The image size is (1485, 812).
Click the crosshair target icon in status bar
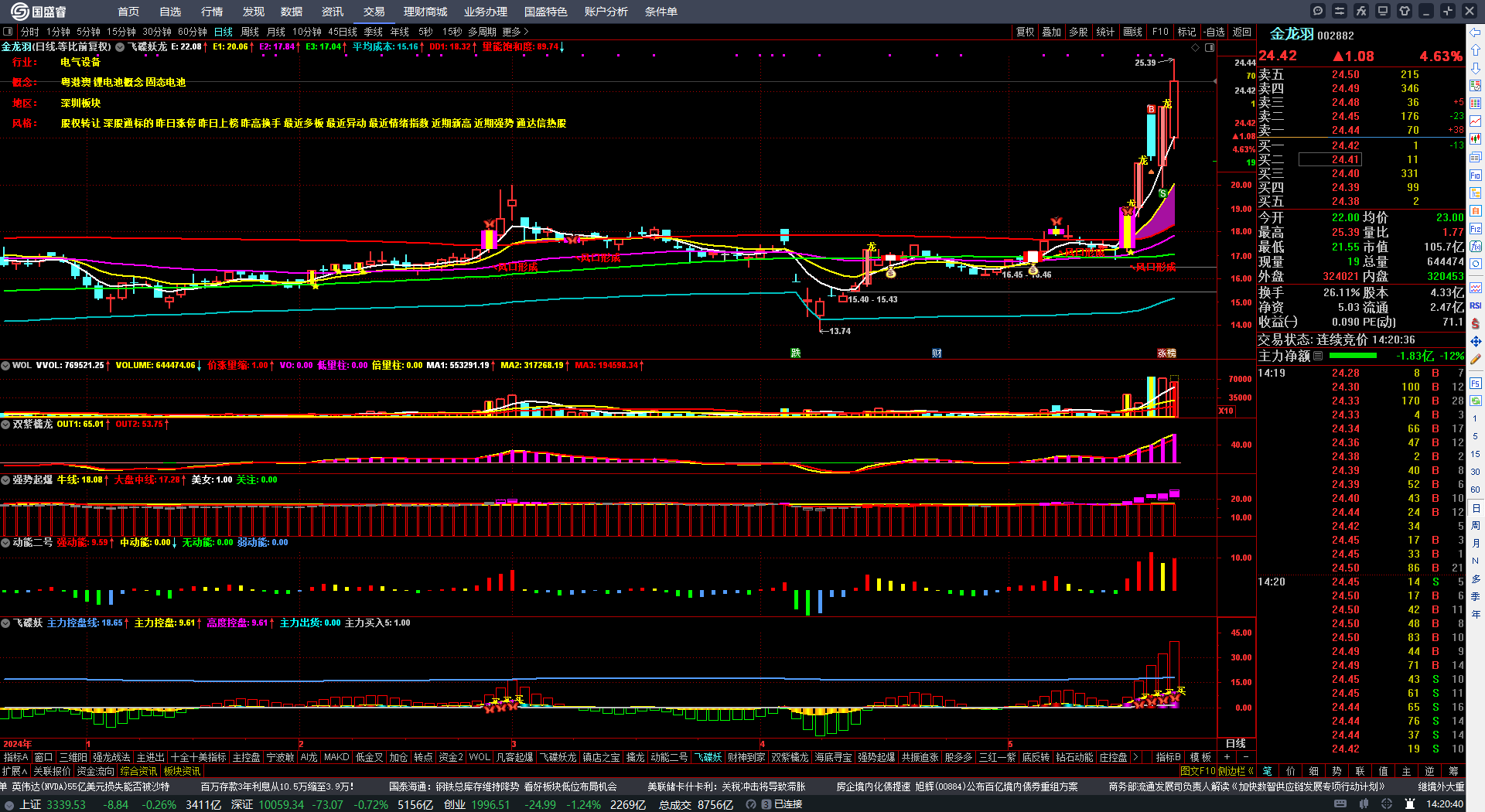[1386, 804]
